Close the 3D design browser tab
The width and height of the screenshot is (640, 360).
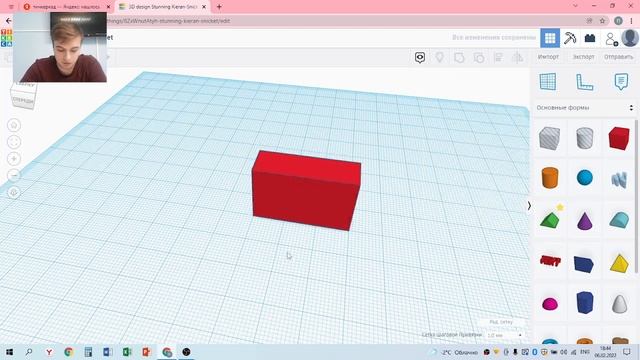[x=204, y=7]
